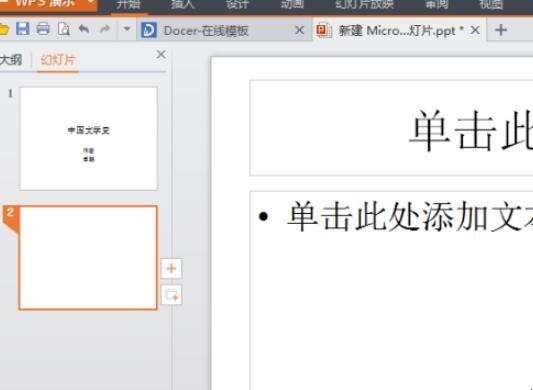Open print preview icon

(64, 29)
